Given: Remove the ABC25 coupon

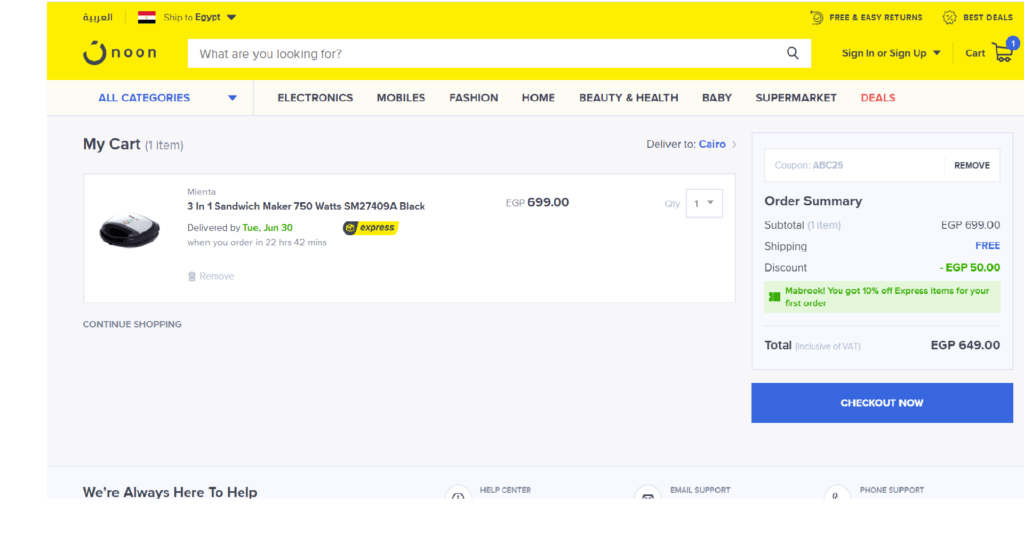Looking at the screenshot, I should (x=972, y=166).
